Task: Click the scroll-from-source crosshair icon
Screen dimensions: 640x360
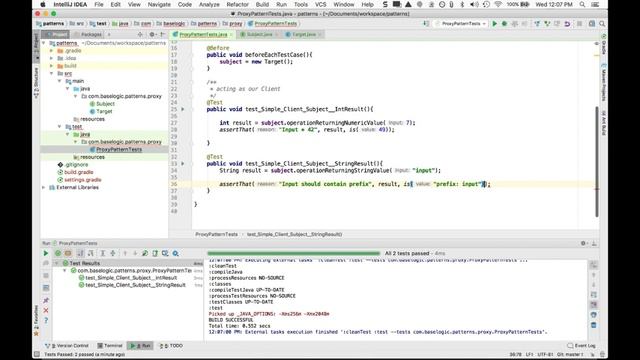Action: pyautogui.click(x=140, y=35)
